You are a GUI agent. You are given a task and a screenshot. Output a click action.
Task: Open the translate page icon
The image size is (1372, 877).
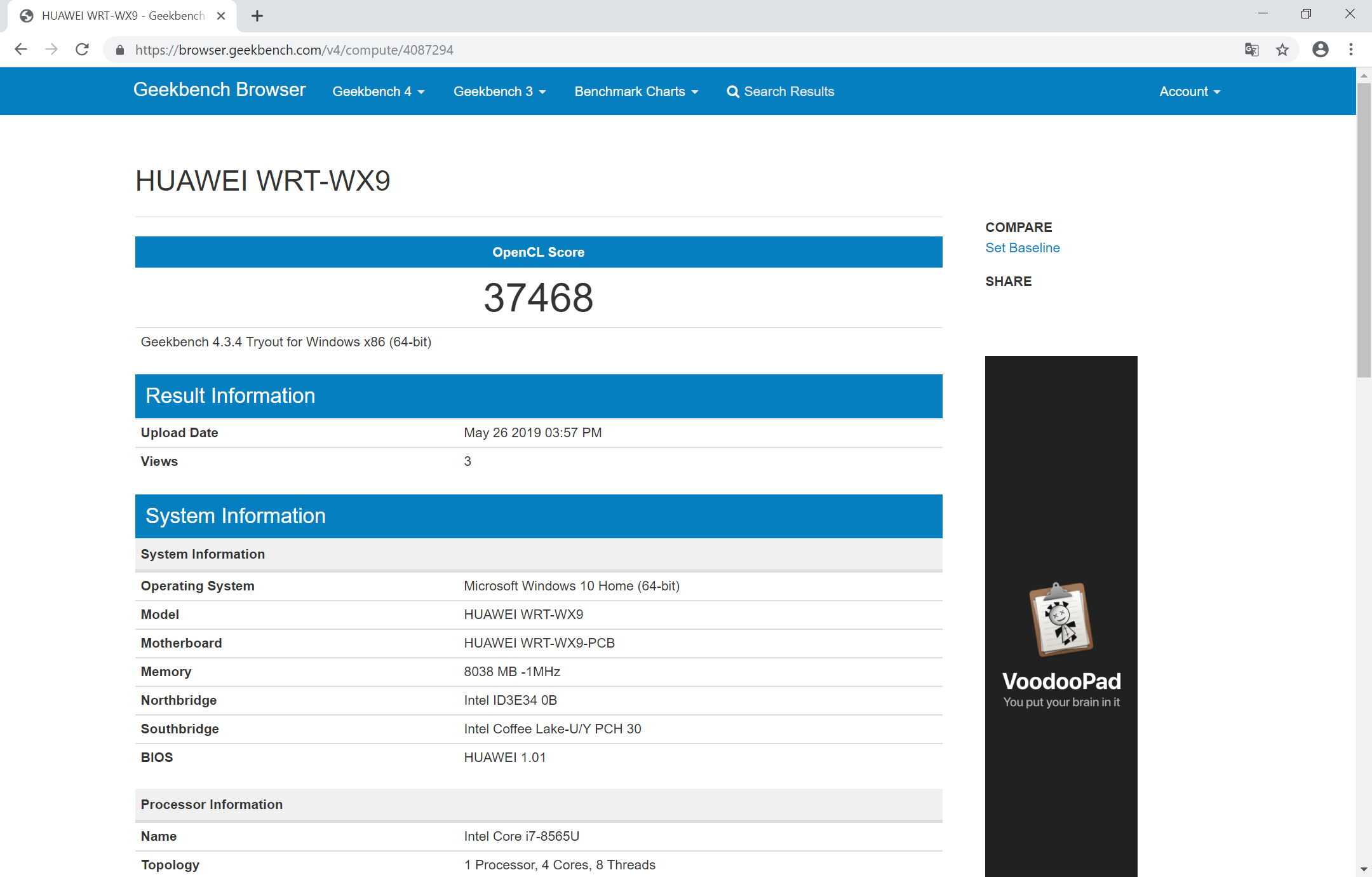click(x=1251, y=50)
